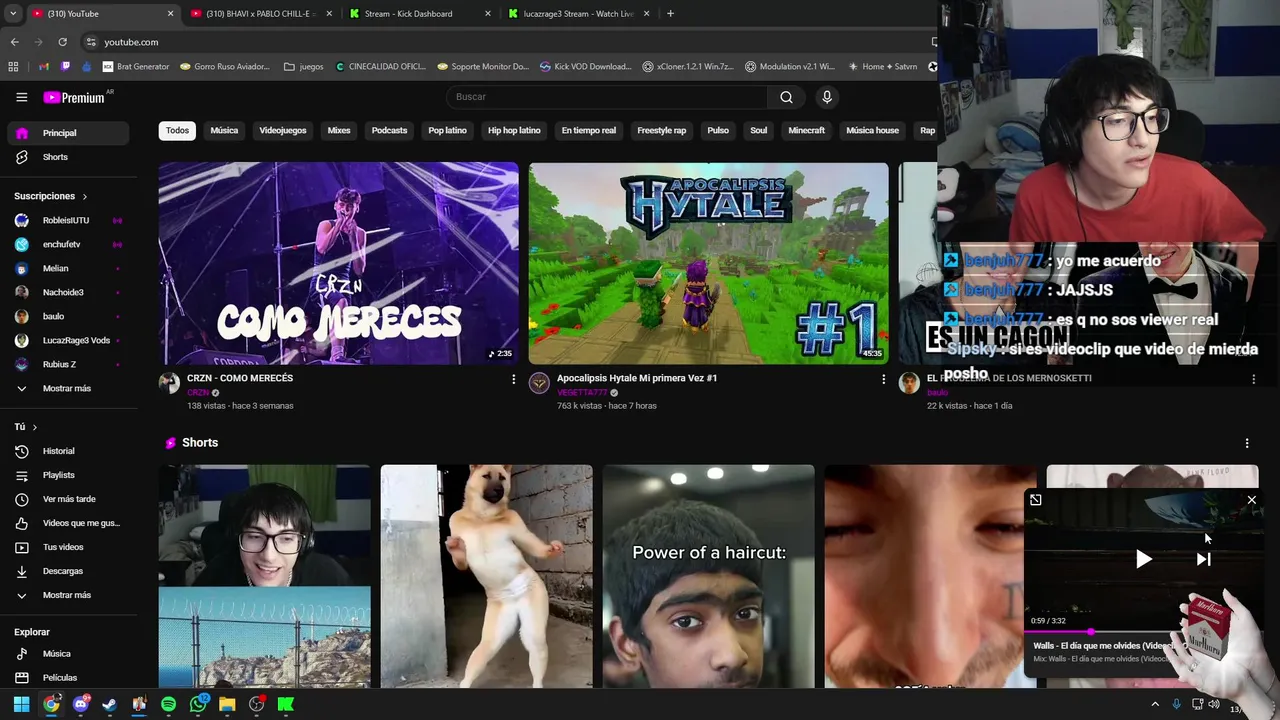Open Películas under Explorar
1280x720 pixels.
coord(68,677)
